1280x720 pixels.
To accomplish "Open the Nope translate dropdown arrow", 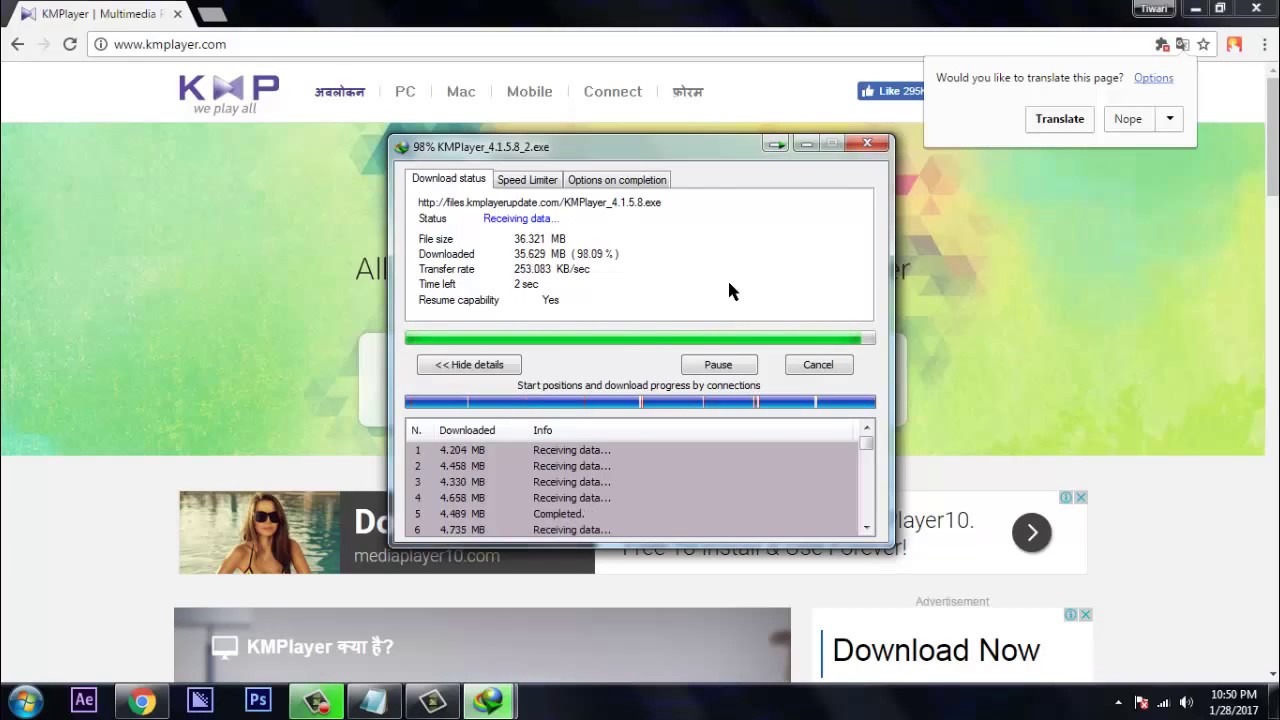I will pos(1169,119).
